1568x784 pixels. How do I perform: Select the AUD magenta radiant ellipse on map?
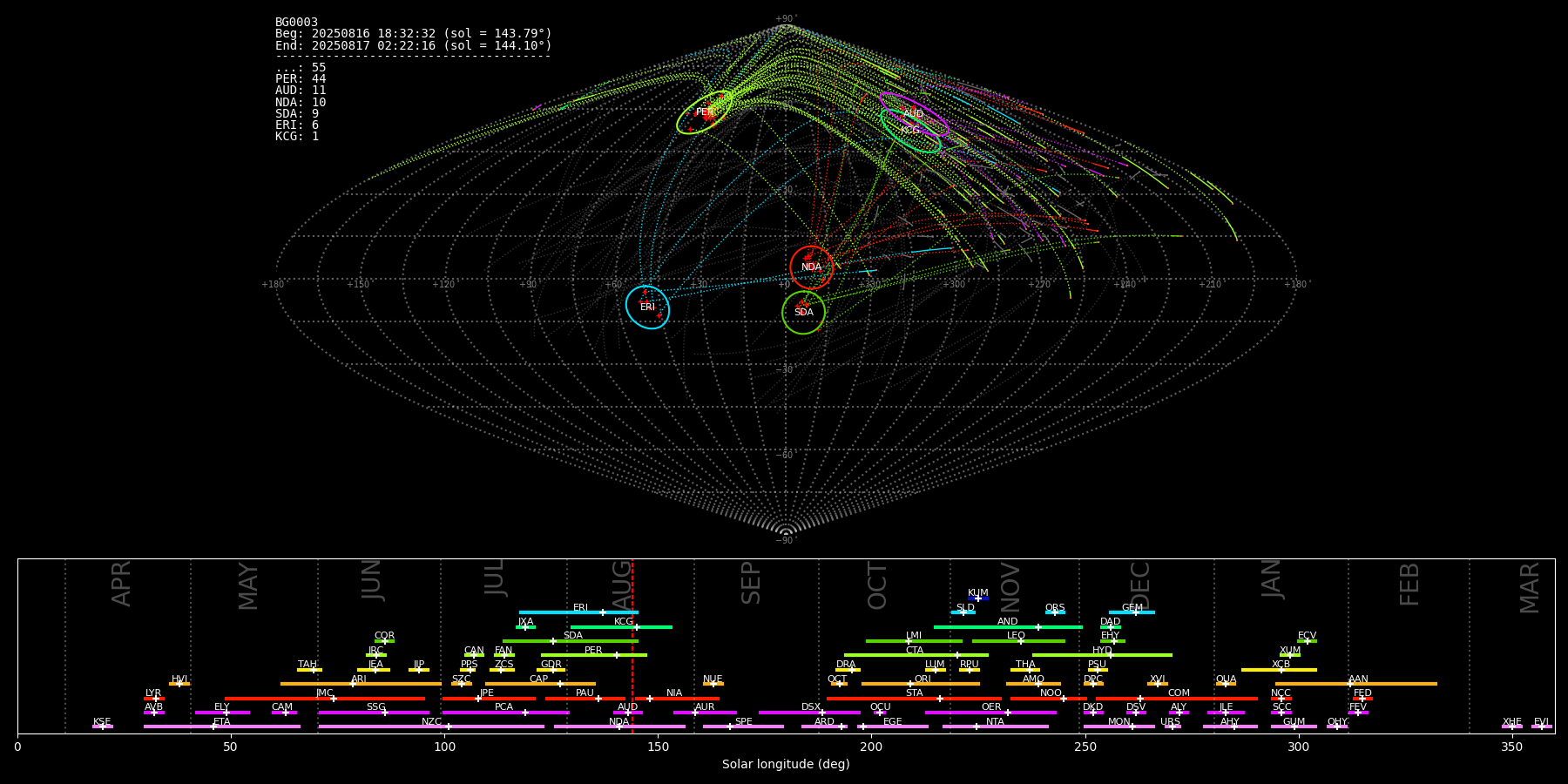pos(913,114)
